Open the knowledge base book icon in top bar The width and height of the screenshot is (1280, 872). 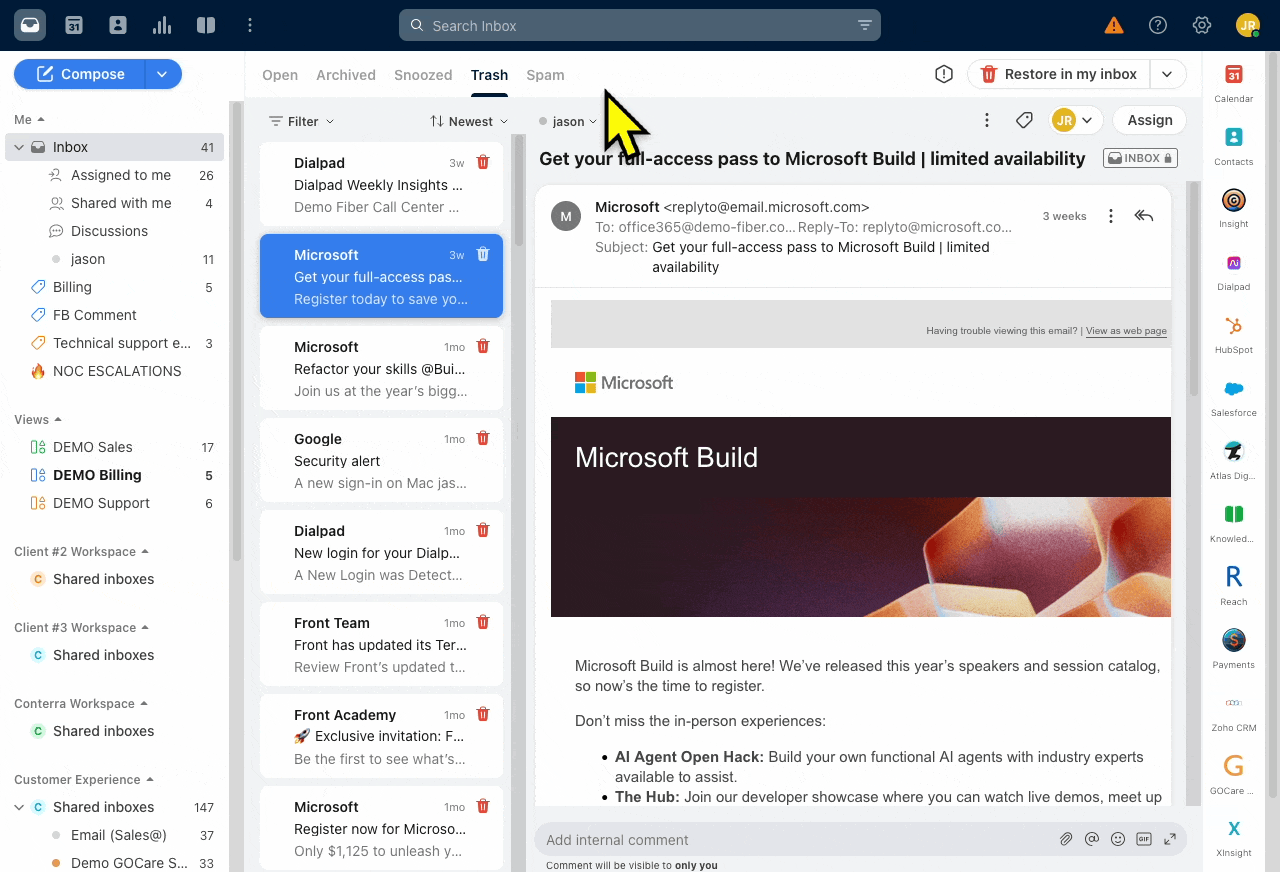(x=206, y=25)
